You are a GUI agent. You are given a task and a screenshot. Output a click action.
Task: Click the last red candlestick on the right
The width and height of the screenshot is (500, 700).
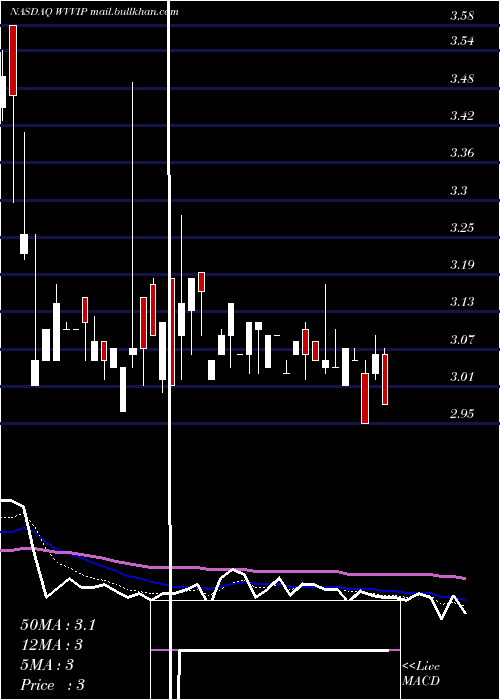click(385, 379)
